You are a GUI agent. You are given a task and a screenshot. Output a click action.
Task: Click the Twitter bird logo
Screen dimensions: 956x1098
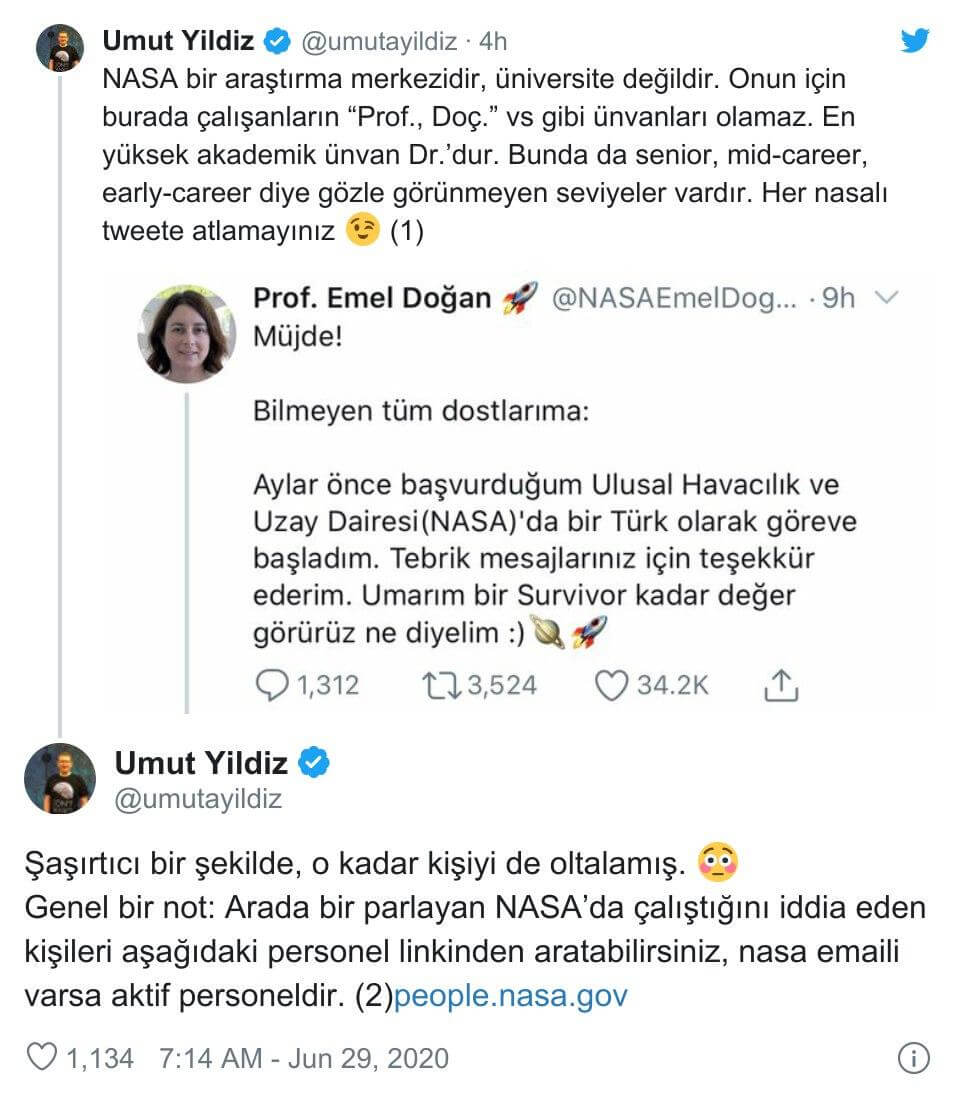[914, 40]
